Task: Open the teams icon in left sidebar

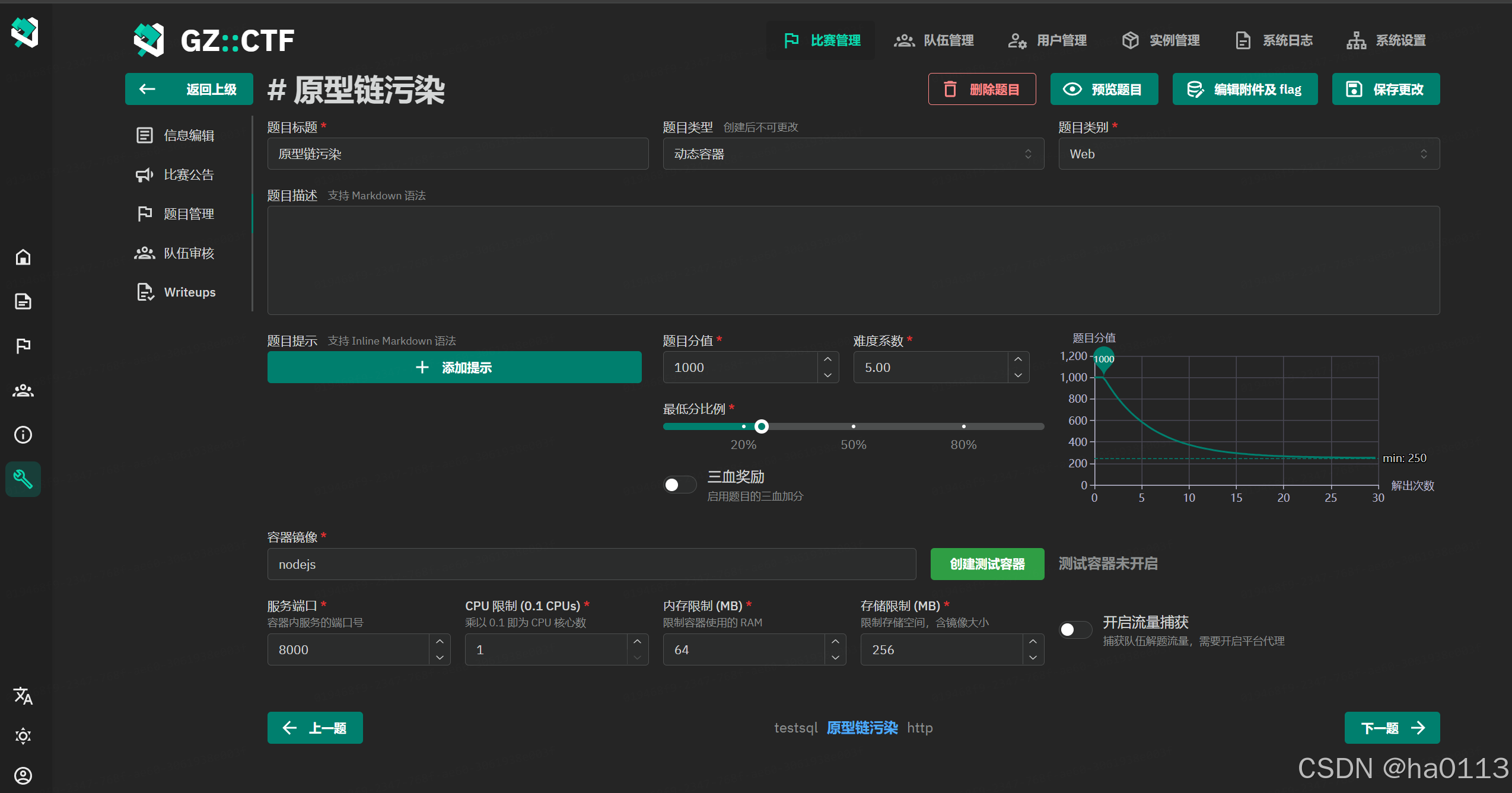Action: [23, 390]
